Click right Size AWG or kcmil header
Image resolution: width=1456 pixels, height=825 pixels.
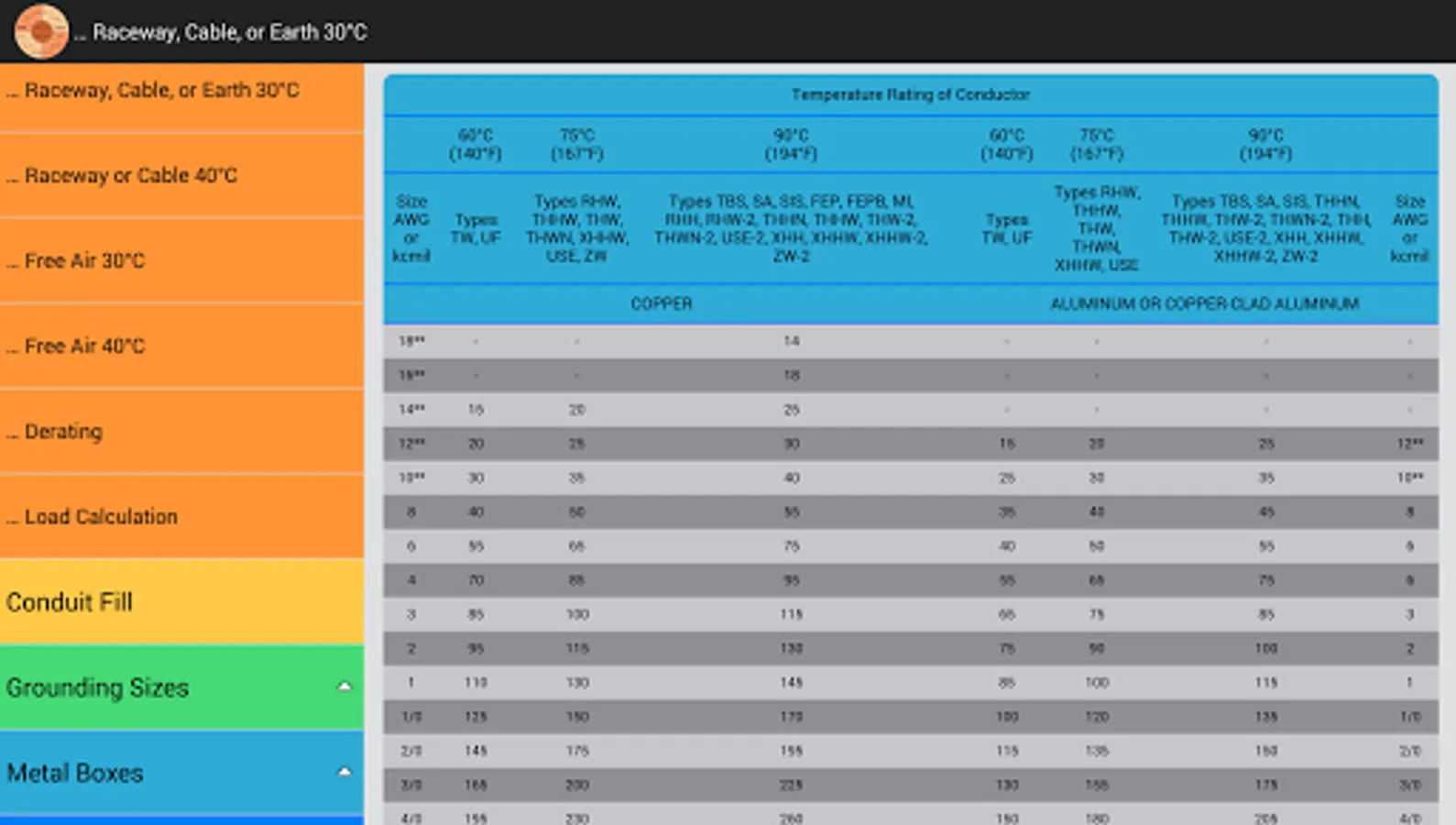(1409, 228)
